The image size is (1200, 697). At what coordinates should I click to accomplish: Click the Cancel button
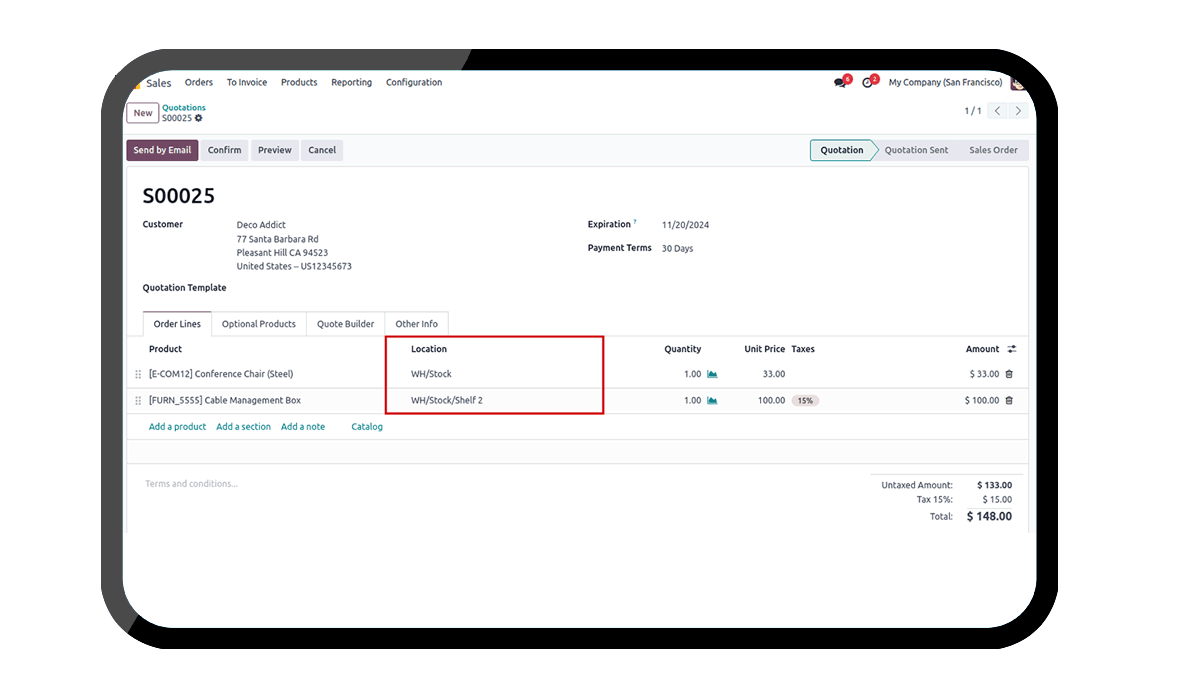[x=322, y=150]
